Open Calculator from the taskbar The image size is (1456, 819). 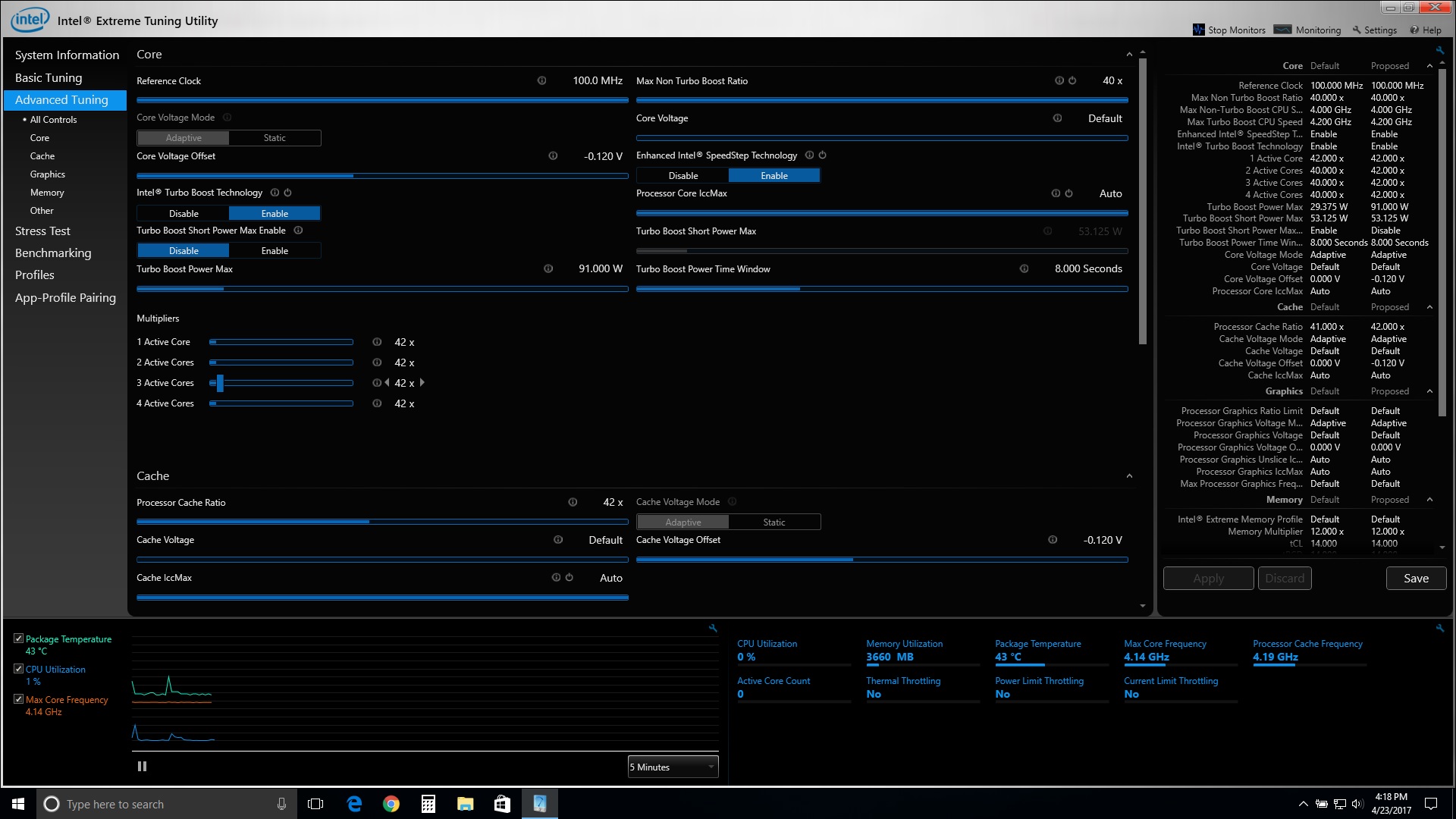pyautogui.click(x=428, y=804)
